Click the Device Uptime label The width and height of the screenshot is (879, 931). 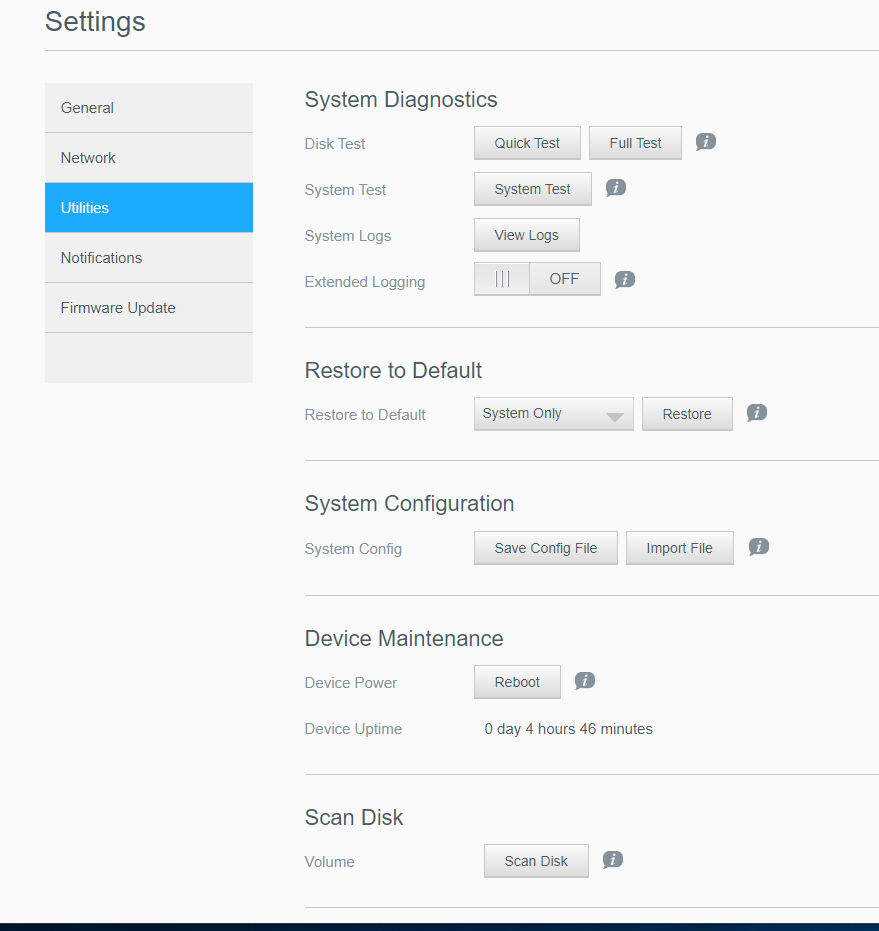coord(353,729)
